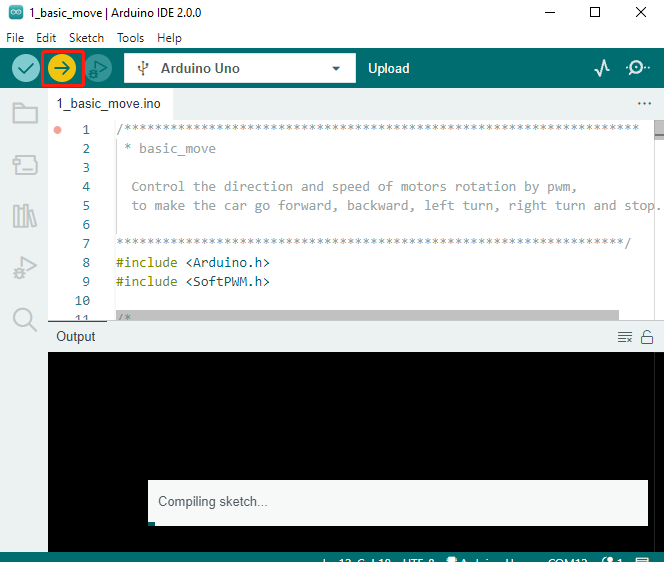664x562 pixels.
Task: Click the 'Control the direction' comment line
Action: [x=354, y=187]
